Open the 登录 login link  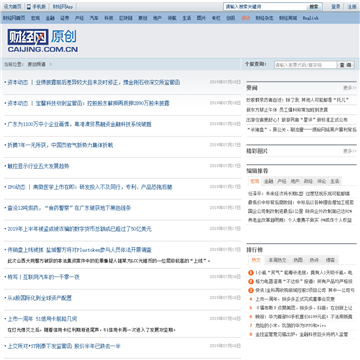(x=336, y=7)
